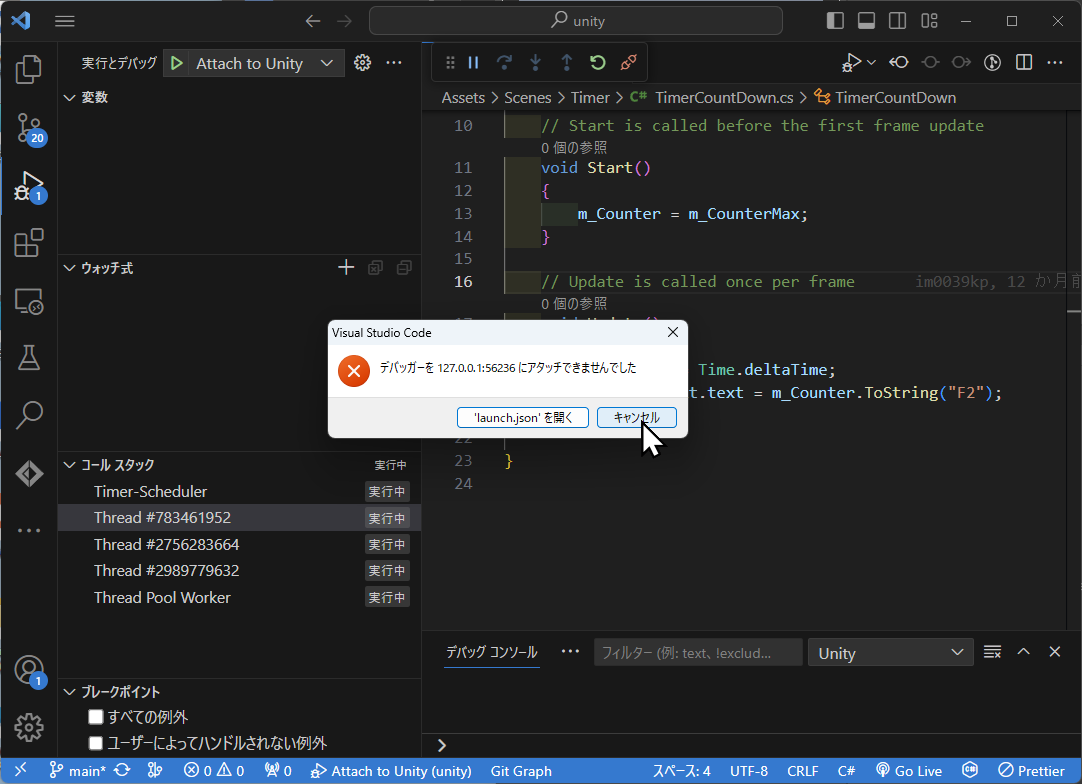Open the Extensions view in the sidebar
This screenshot has width=1082, height=784.
[28, 242]
